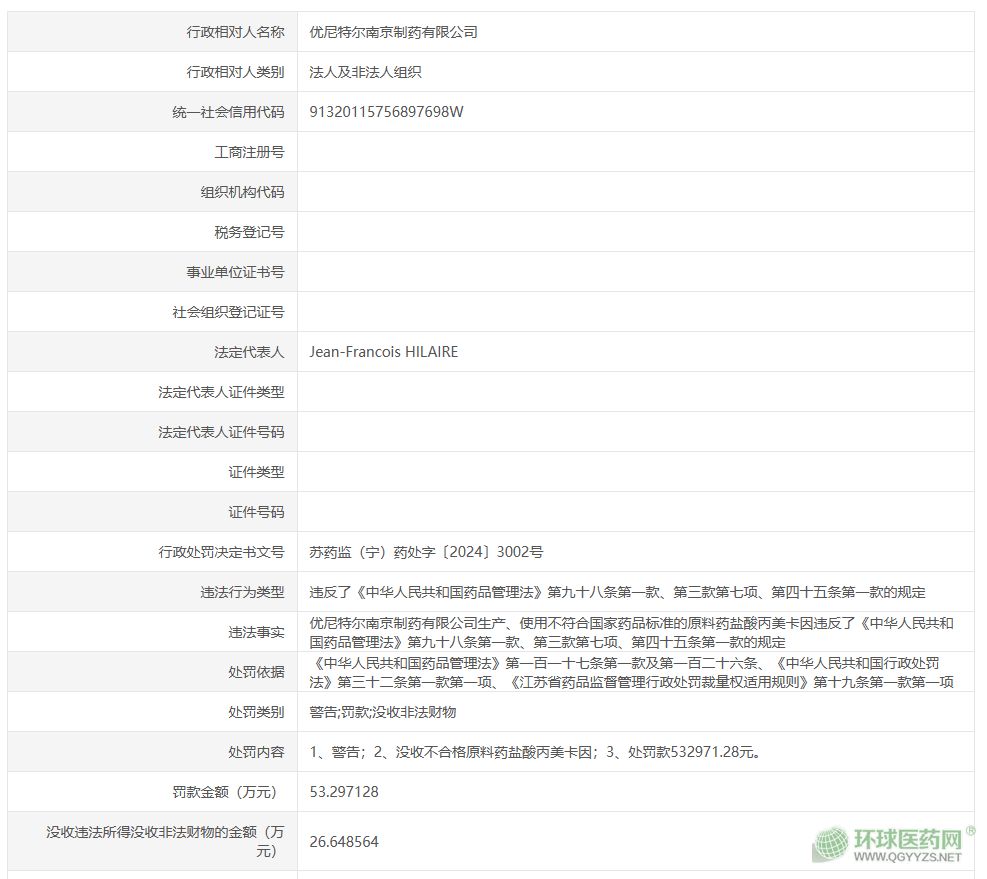This screenshot has width=987, height=879.
Task: Click the WWW.QGYYZS.NET watermark text
Action: tap(908, 857)
